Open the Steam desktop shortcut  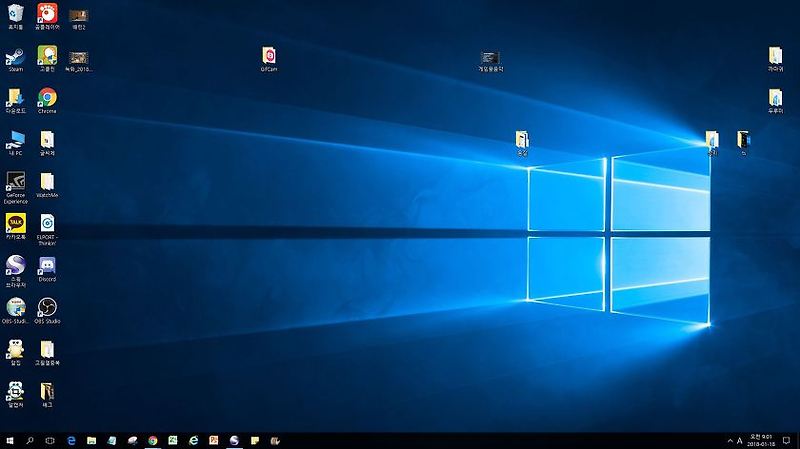click(x=16, y=59)
